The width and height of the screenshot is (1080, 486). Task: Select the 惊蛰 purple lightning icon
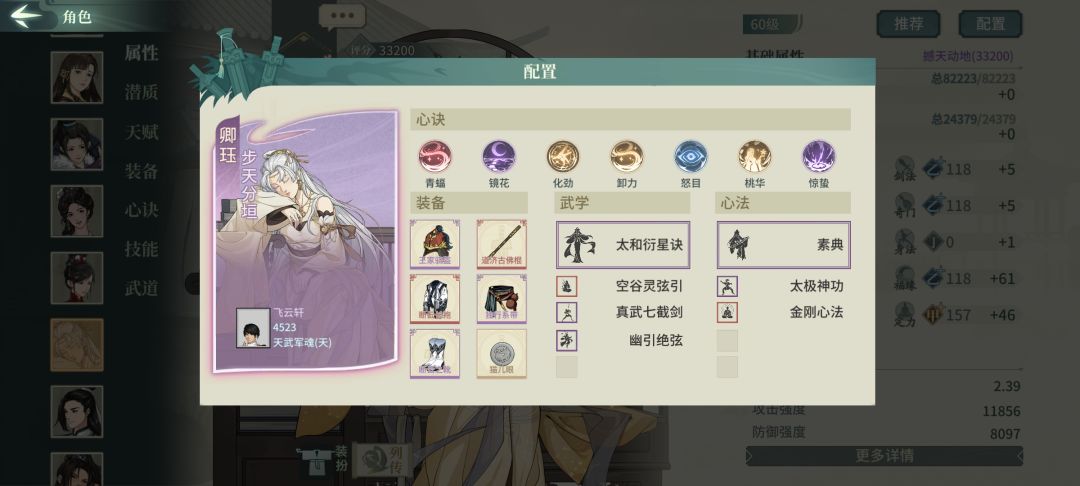819,157
